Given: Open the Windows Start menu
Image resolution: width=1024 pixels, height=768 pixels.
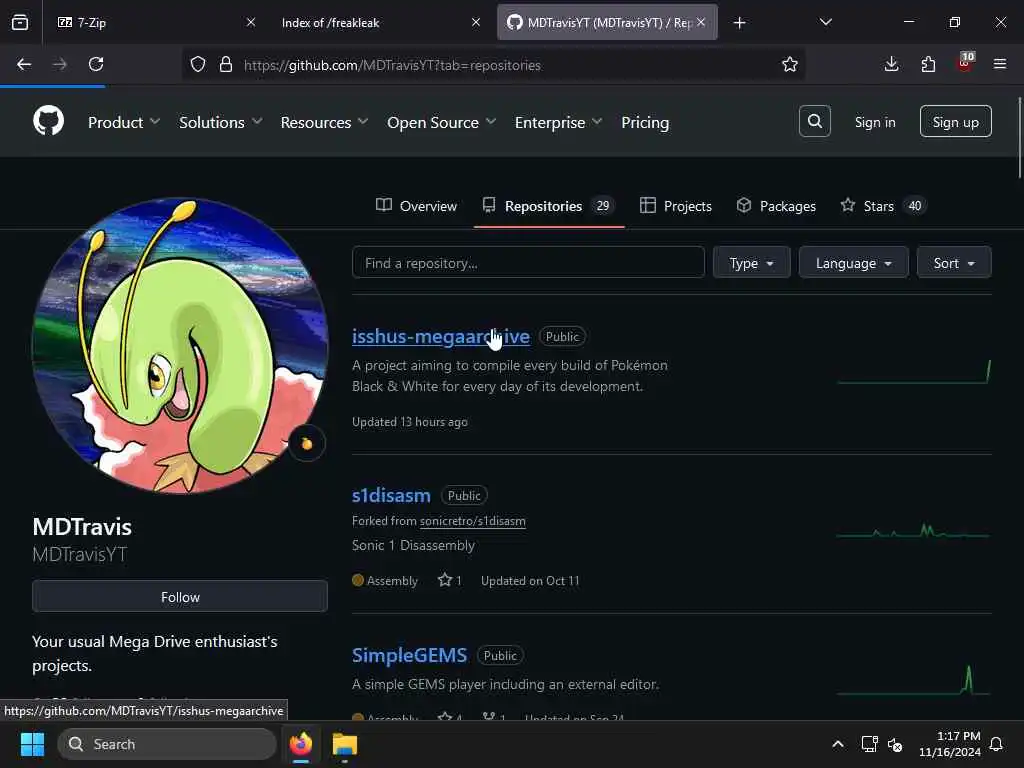Looking at the screenshot, I should tap(32, 744).
